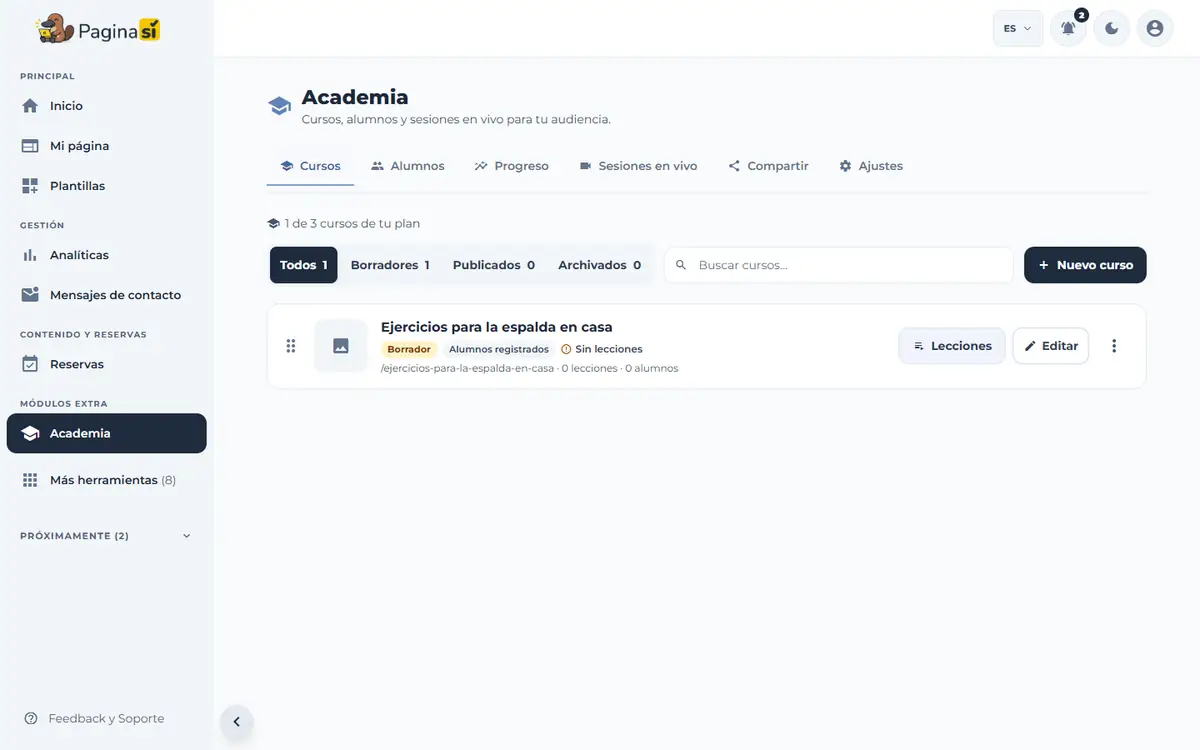Click the Academia page header cap icon

pos(280,106)
